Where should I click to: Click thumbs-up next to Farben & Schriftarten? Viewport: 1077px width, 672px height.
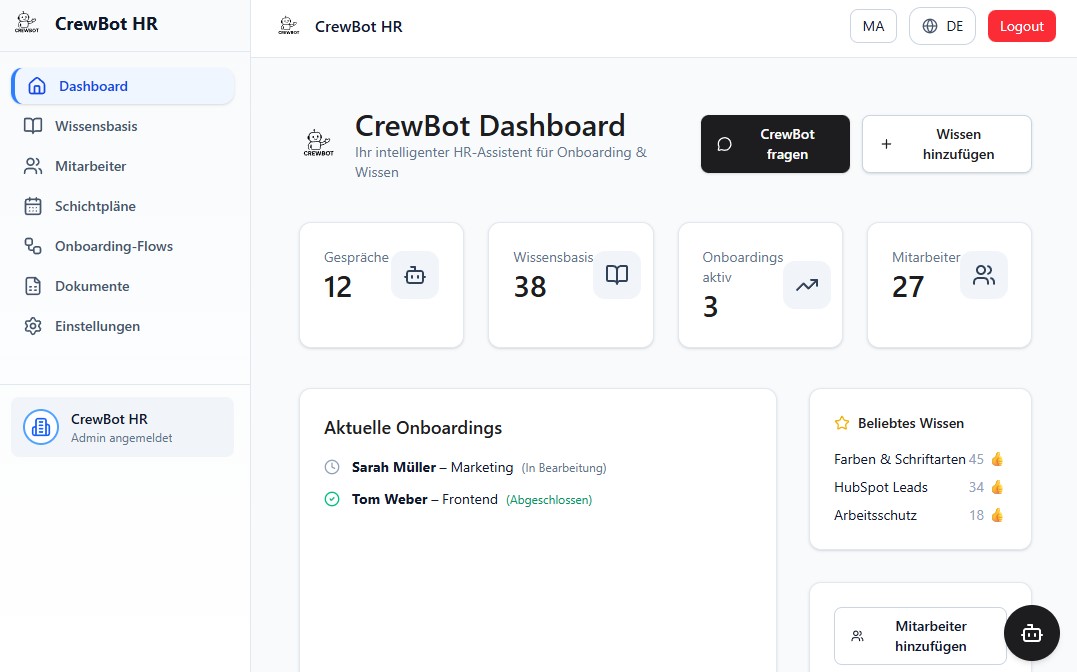[x=996, y=459]
